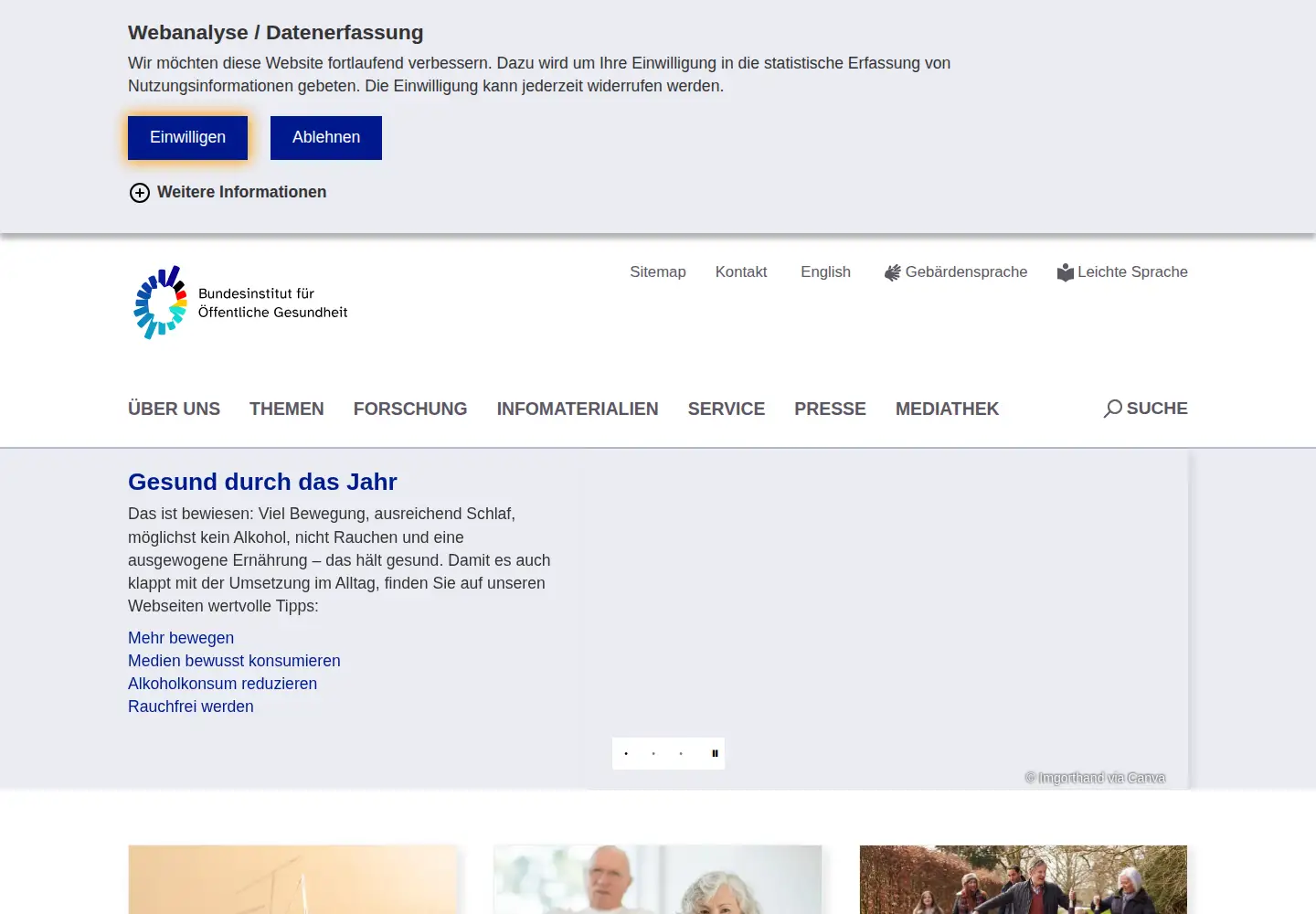Open the teaser card showing a walking family

point(1024,879)
